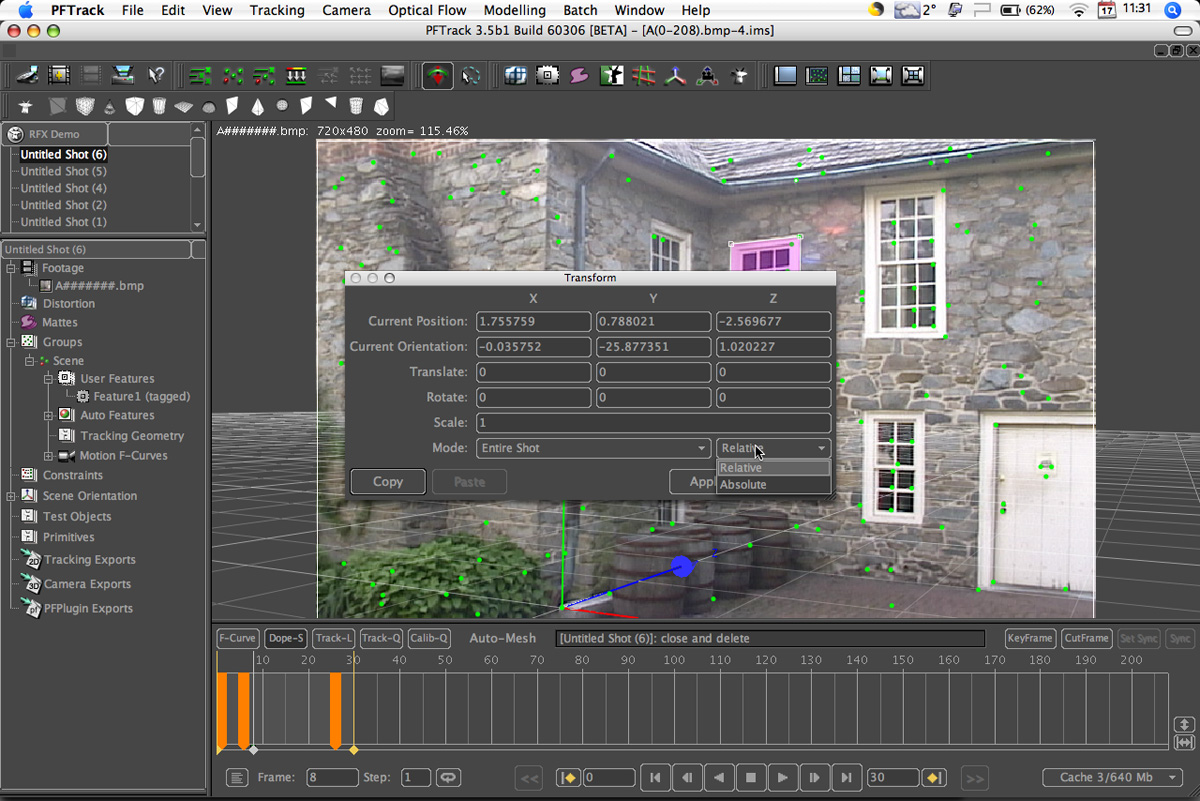
Task: Add a flat grid plane primitive
Action: click(x=184, y=106)
